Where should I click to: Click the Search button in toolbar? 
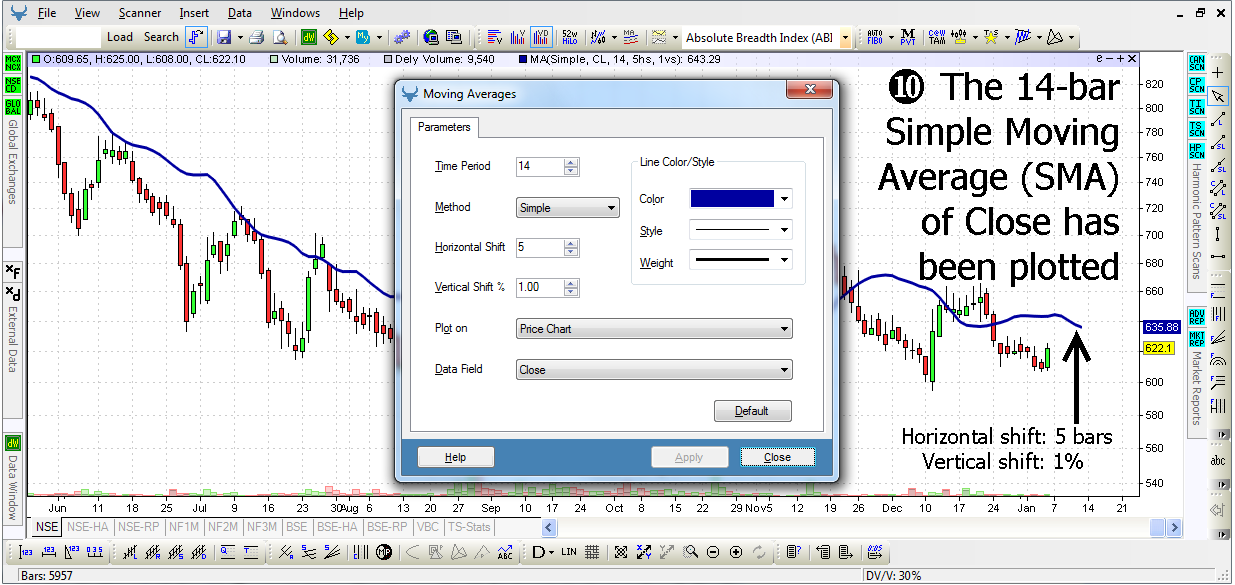pos(161,37)
